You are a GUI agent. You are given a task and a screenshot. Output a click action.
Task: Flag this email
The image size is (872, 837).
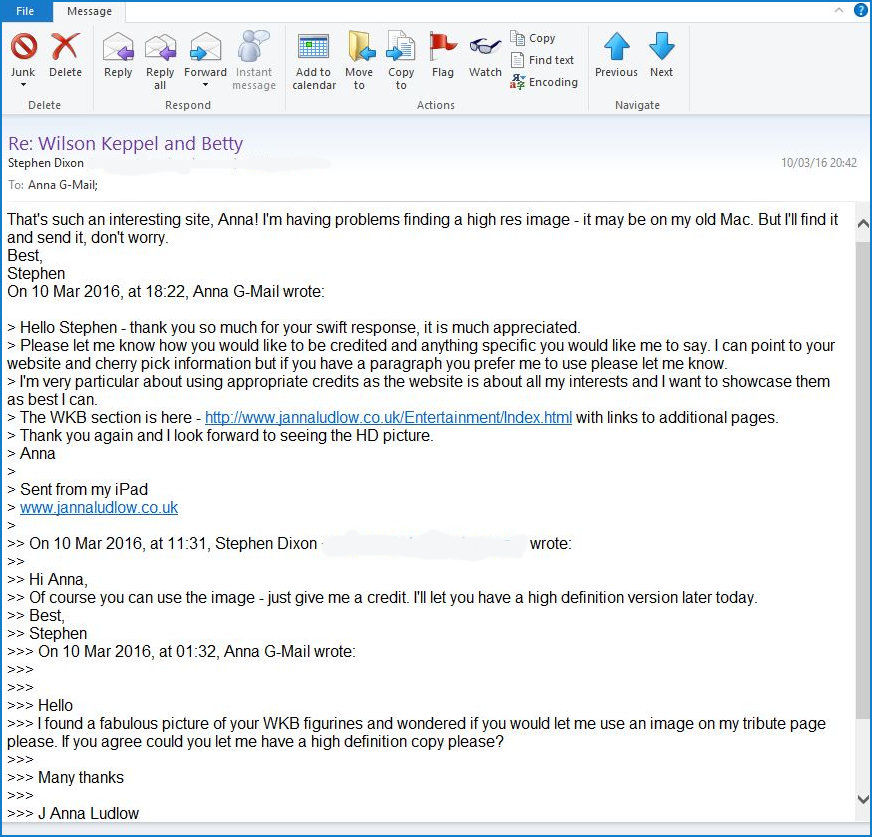[x=442, y=55]
